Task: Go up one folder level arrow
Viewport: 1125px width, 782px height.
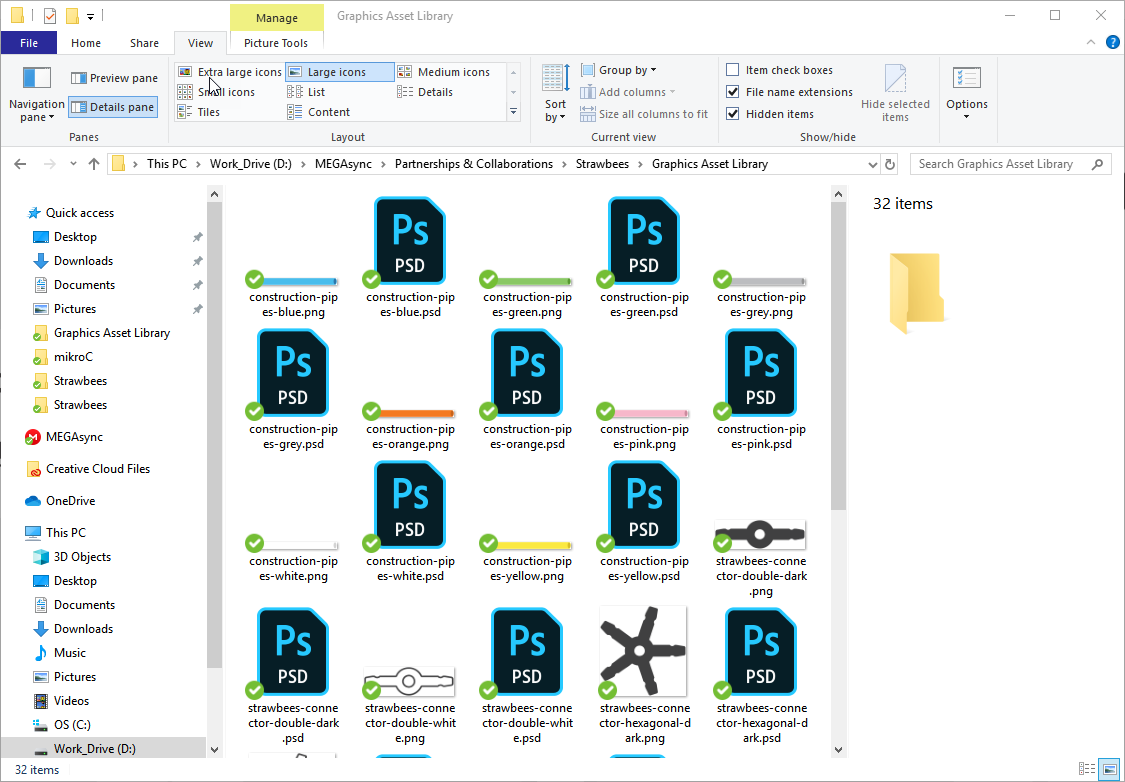Action: click(x=93, y=164)
